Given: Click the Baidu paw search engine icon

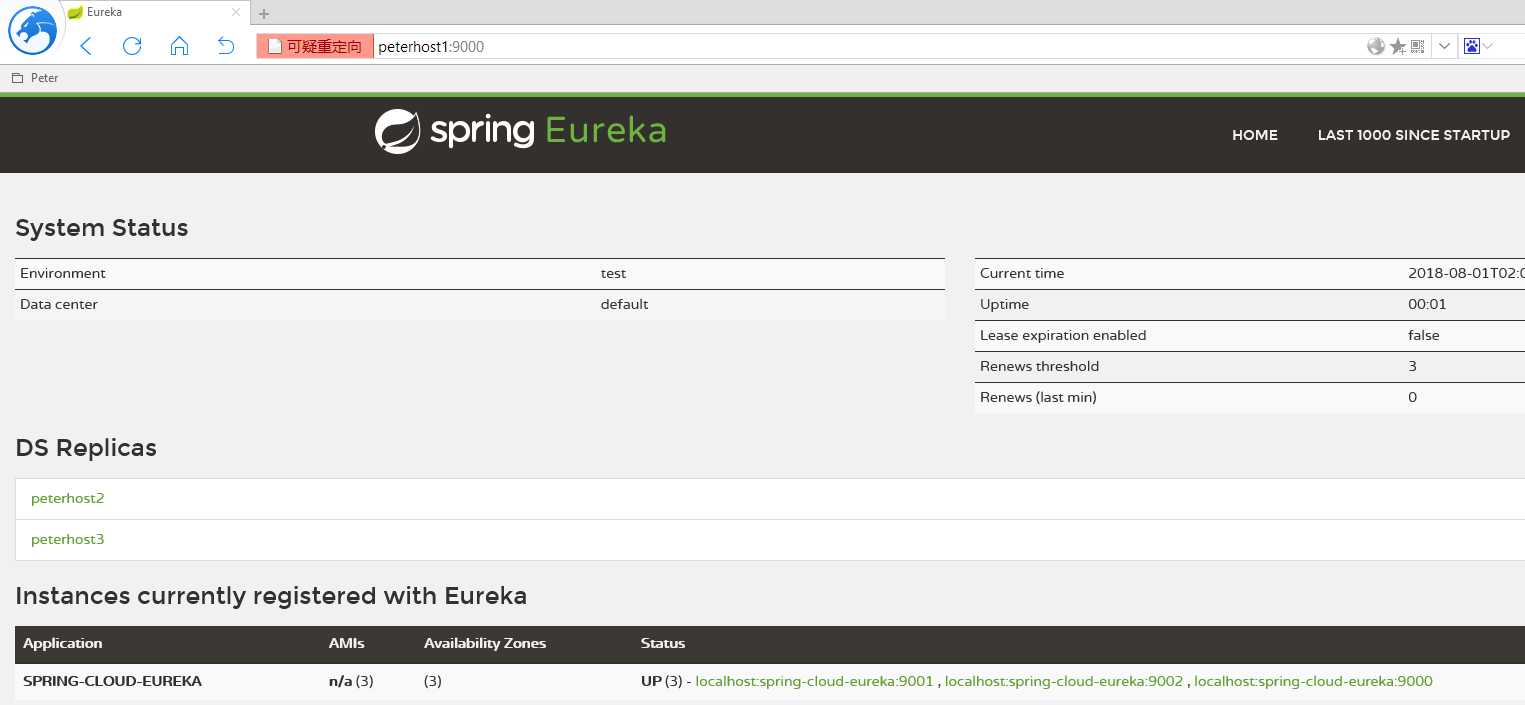Looking at the screenshot, I should point(1472,46).
